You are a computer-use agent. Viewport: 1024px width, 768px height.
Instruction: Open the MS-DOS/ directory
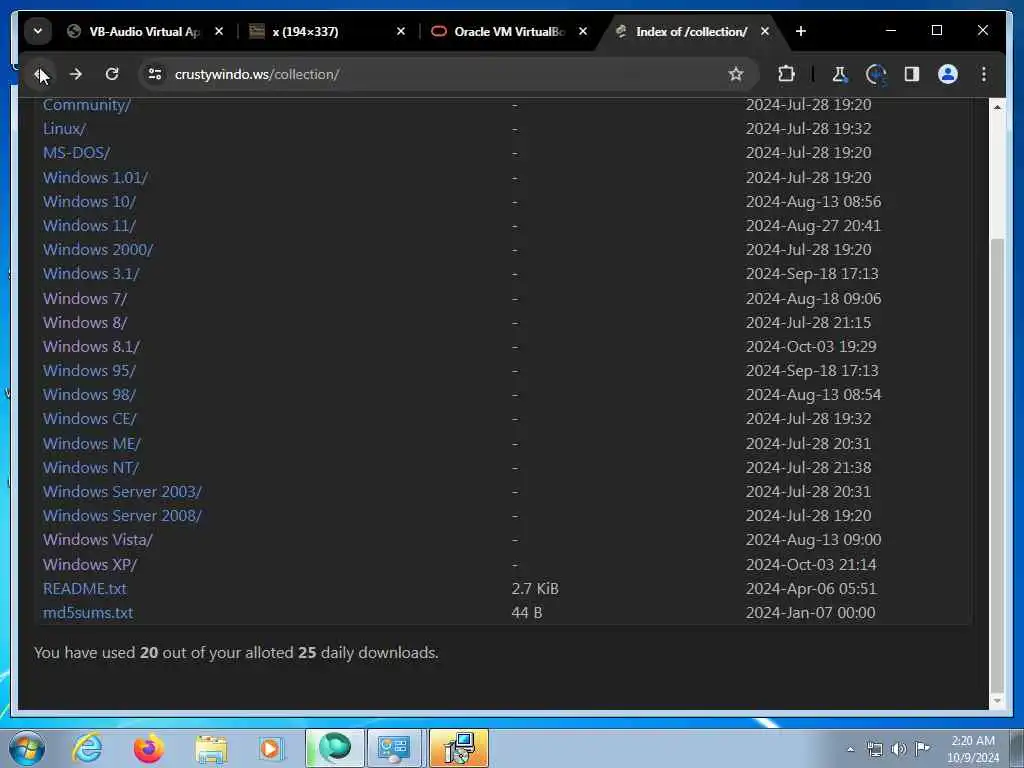click(76, 153)
